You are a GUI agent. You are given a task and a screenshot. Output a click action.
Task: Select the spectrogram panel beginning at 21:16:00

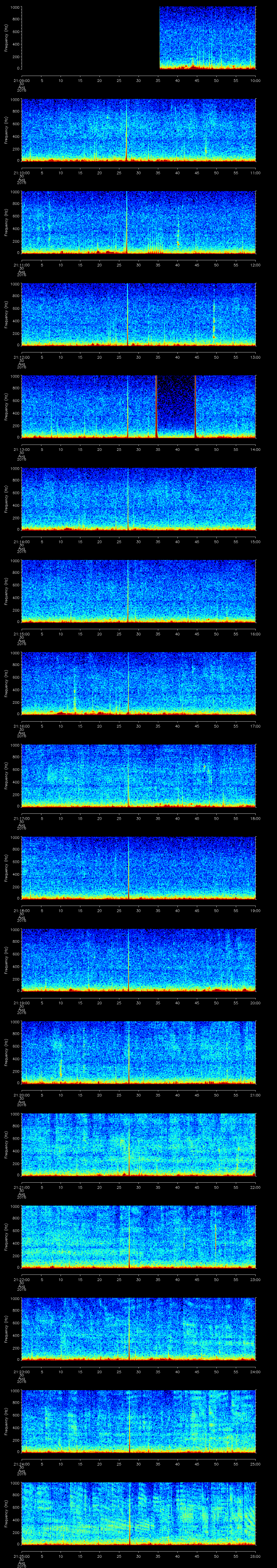point(139,683)
